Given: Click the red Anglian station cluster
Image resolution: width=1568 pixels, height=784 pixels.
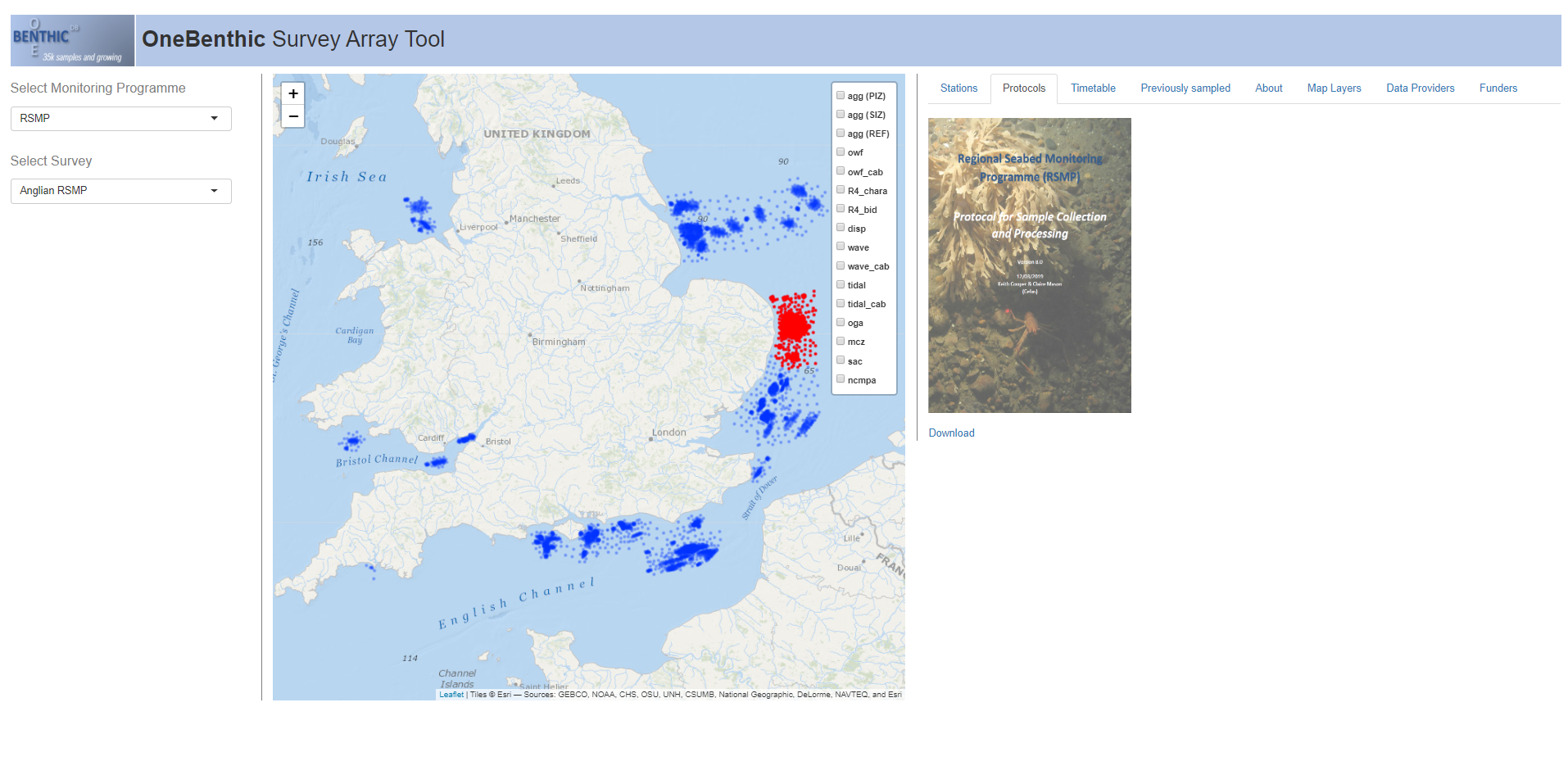Looking at the screenshot, I should 792,325.
